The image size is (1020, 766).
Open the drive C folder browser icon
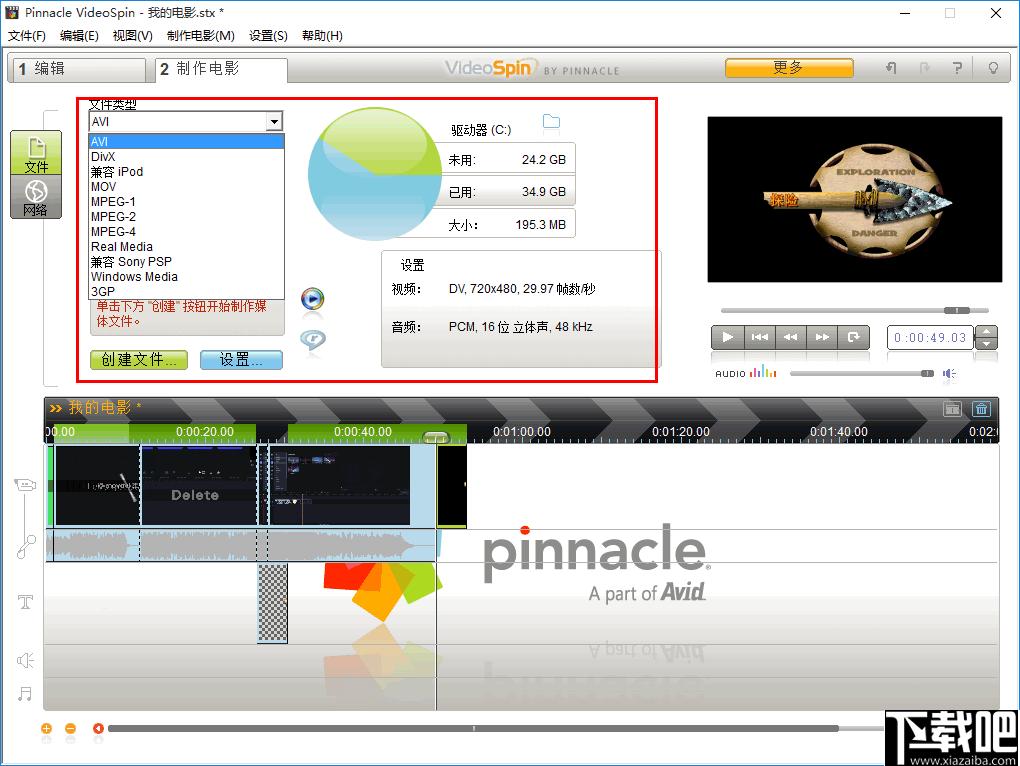[551, 122]
